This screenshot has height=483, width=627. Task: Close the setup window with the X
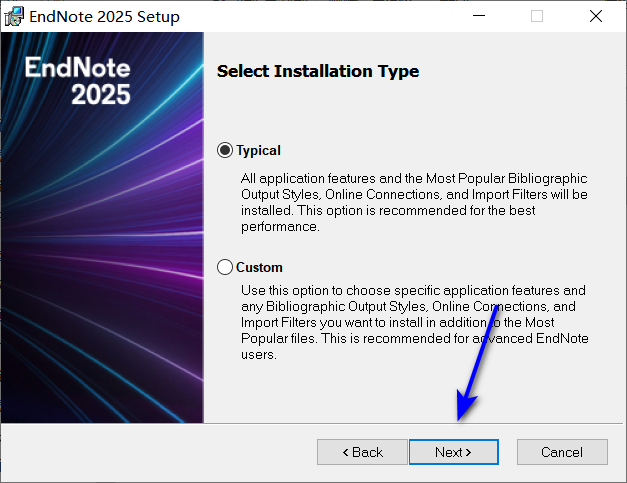click(x=596, y=16)
